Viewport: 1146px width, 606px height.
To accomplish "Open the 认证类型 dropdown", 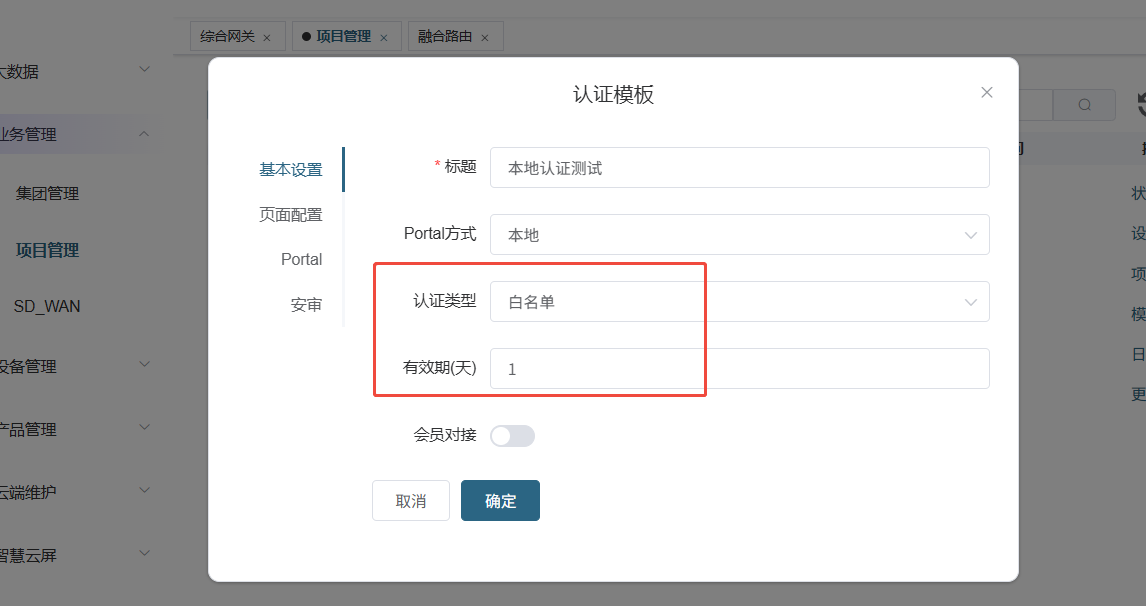I will coord(739,302).
